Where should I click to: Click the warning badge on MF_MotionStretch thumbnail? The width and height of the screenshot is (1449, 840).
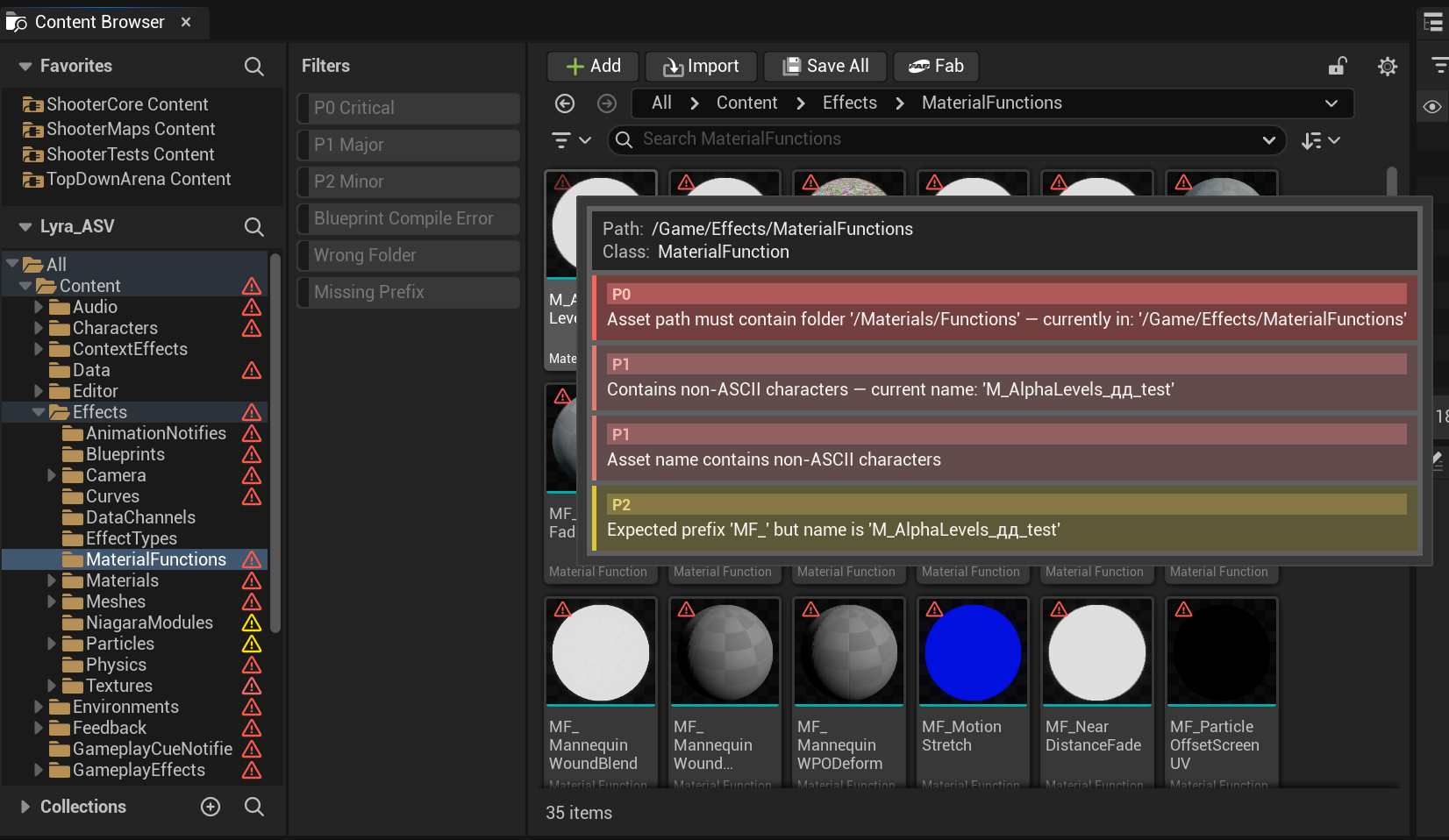pos(935,609)
